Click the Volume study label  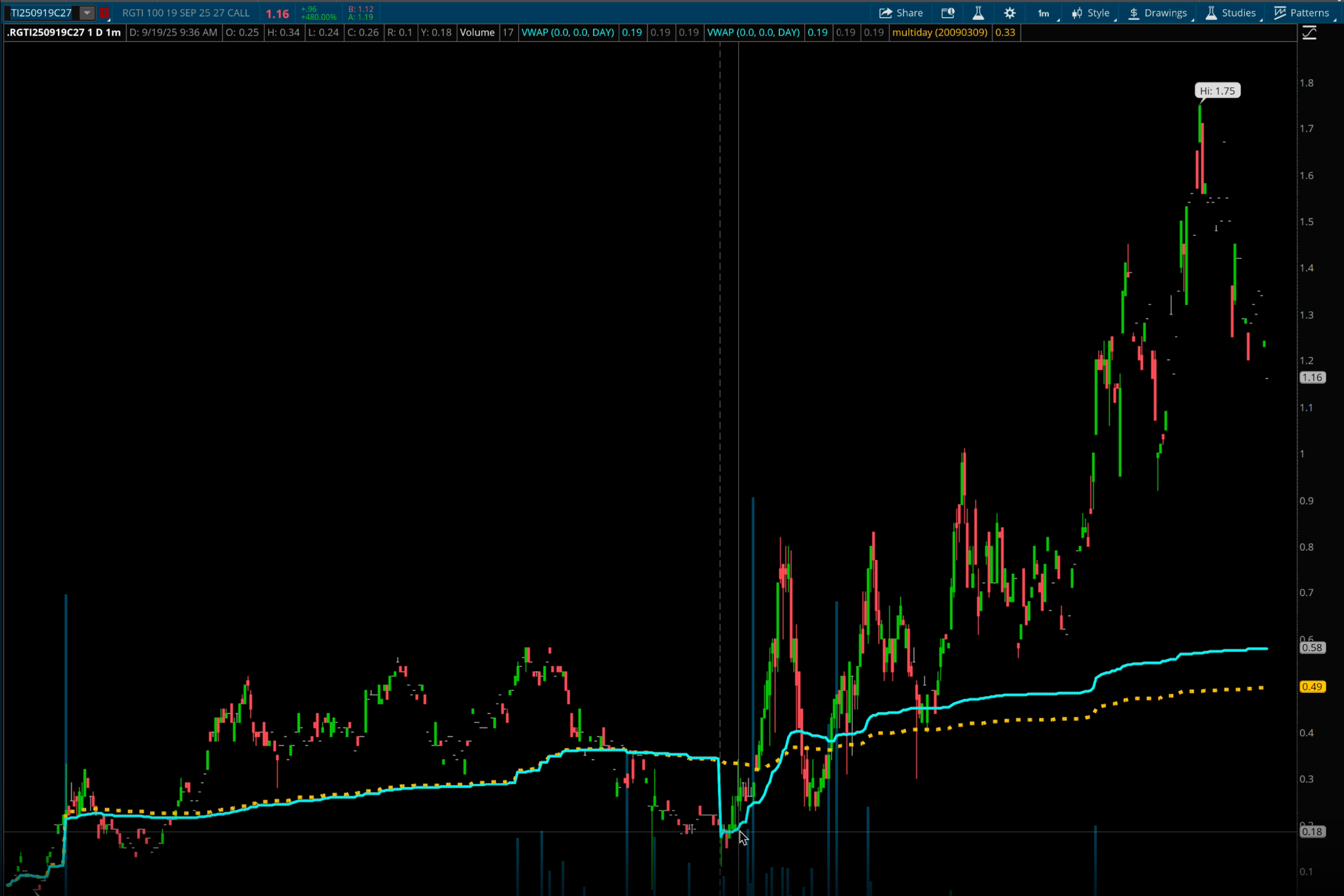tap(477, 32)
